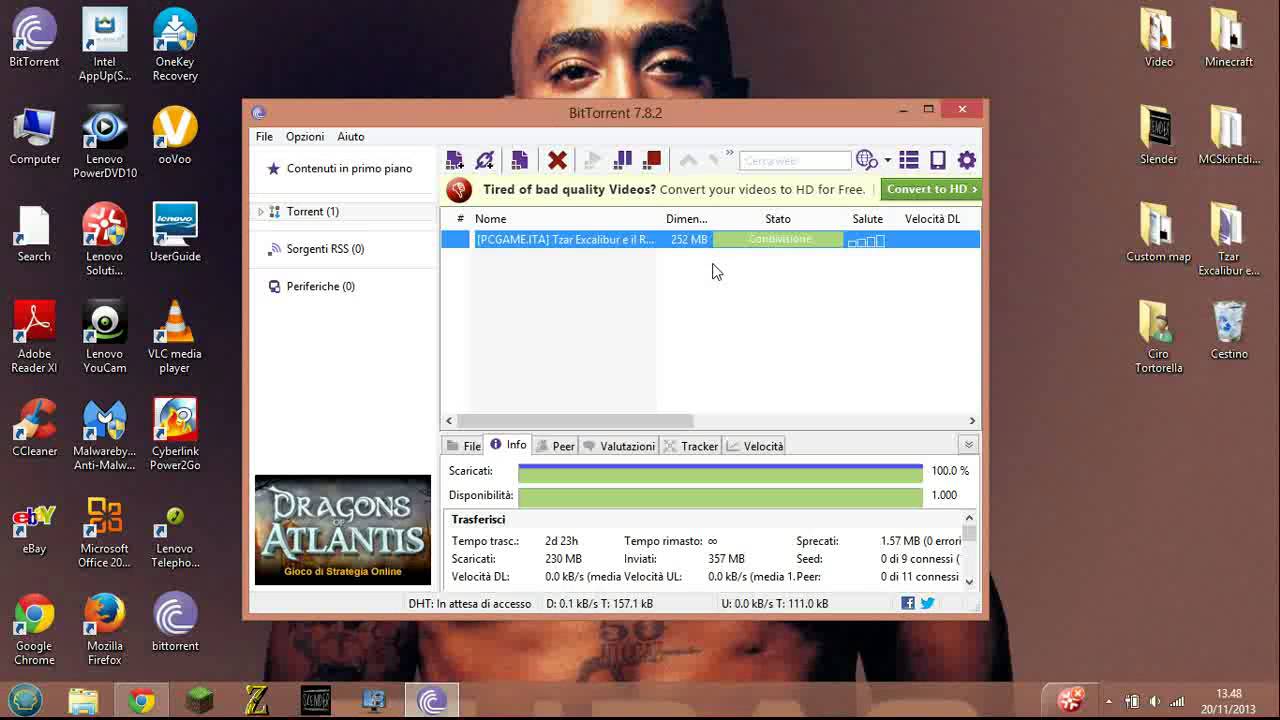Click the Twitter icon in the status bar

click(927, 603)
